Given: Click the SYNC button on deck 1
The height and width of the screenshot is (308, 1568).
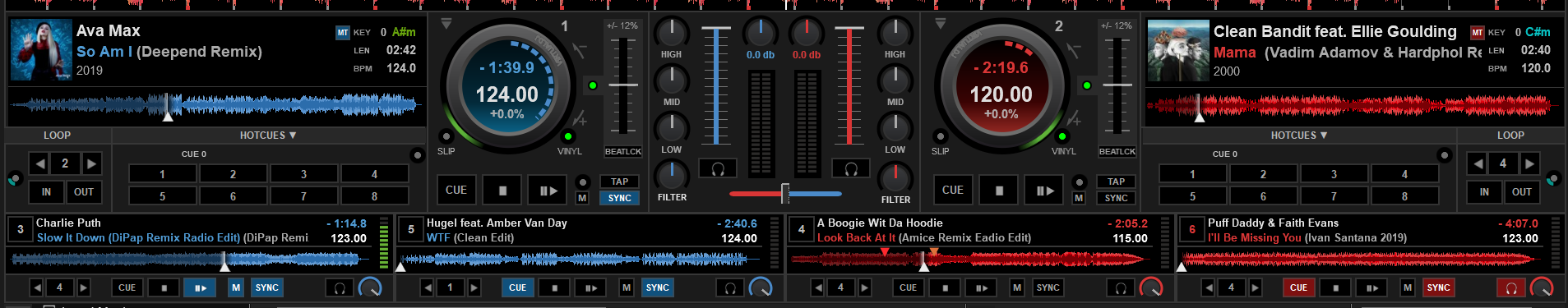Looking at the screenshot, I should [620, 198].
